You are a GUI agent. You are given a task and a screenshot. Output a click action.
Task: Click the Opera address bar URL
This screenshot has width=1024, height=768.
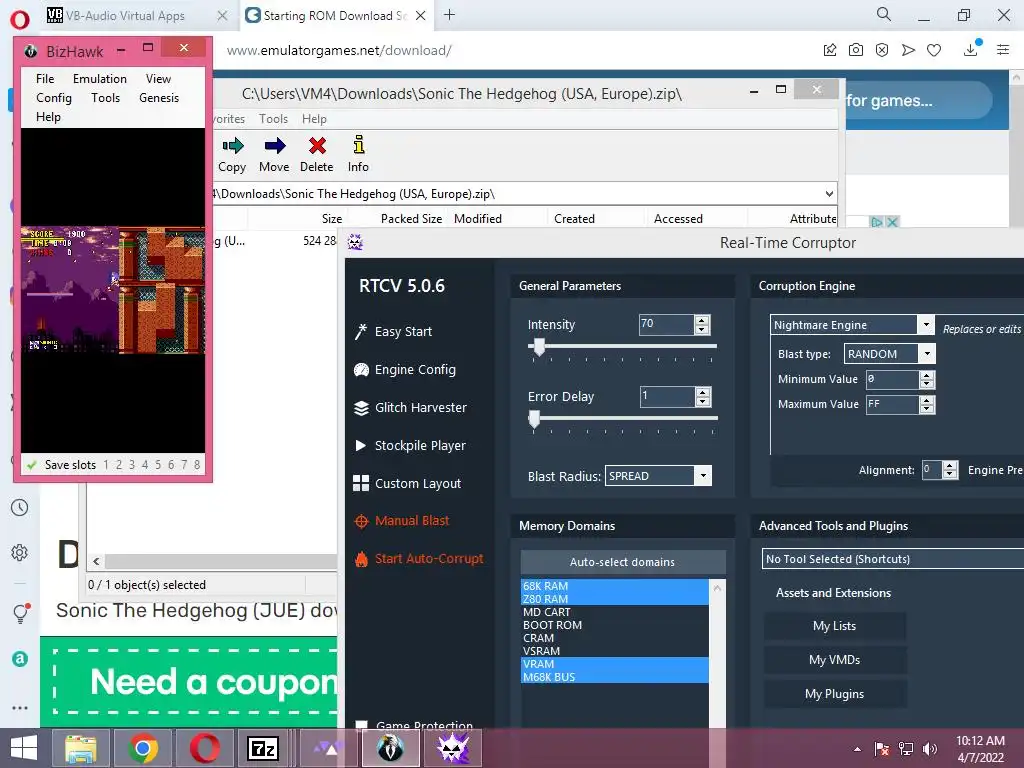(339, 50)
